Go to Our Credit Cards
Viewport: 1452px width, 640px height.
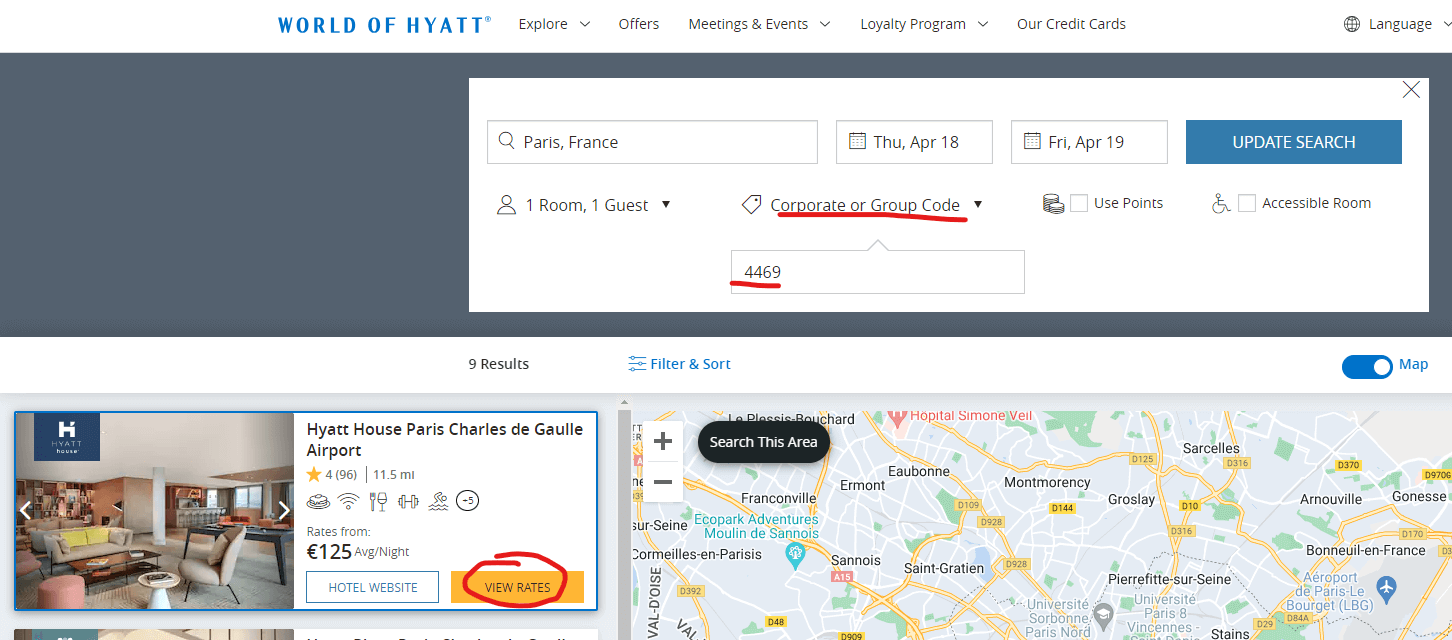(1071, 24)
